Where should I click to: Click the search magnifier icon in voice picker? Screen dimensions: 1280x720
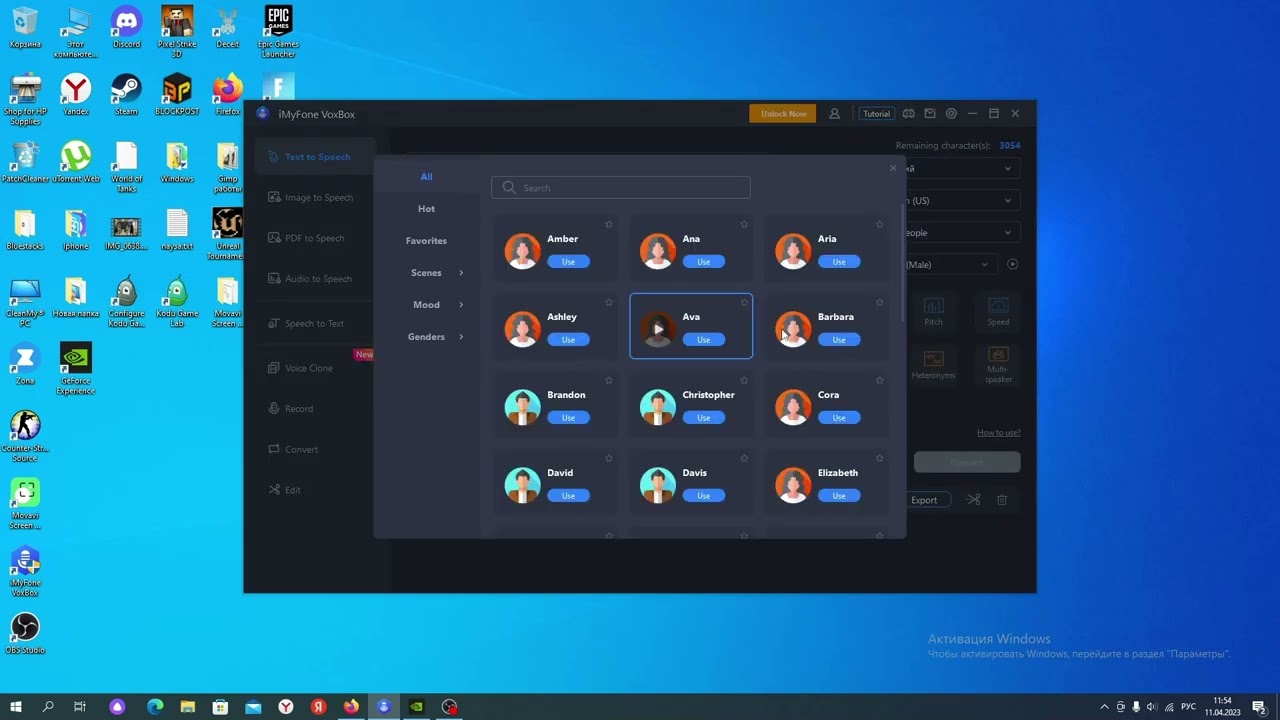509,188
